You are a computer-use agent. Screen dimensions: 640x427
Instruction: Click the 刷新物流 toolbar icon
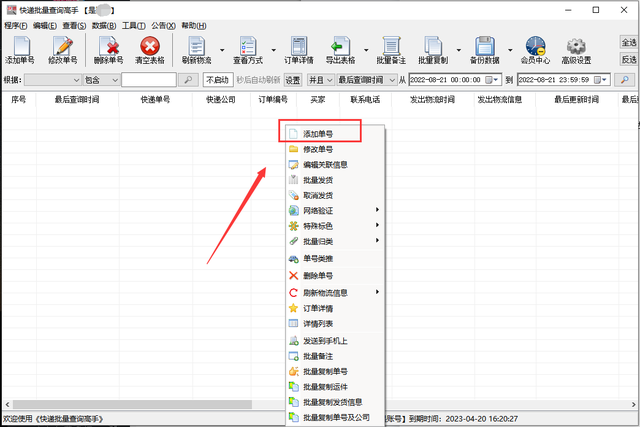[197, 50]
